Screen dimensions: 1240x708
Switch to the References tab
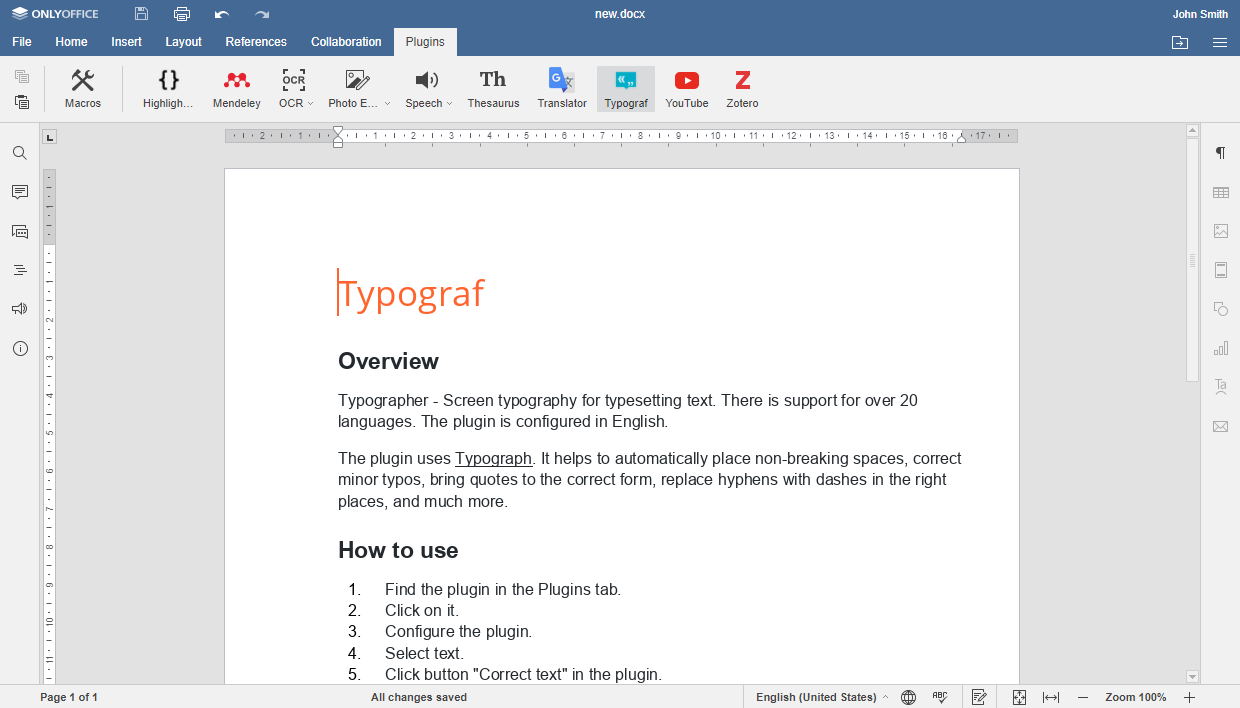click(x=256, y=42)
